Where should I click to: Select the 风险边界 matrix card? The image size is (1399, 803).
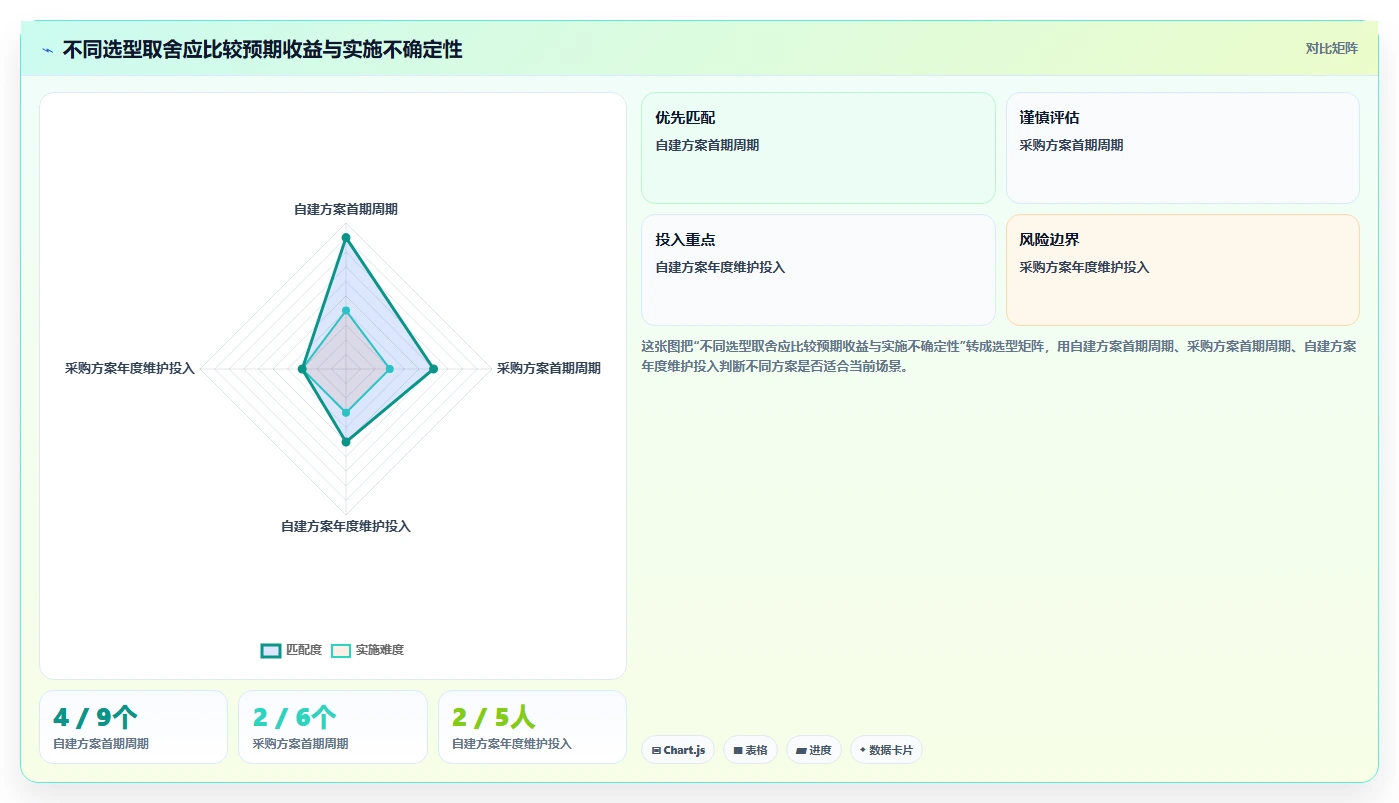tap(1182, 270)
